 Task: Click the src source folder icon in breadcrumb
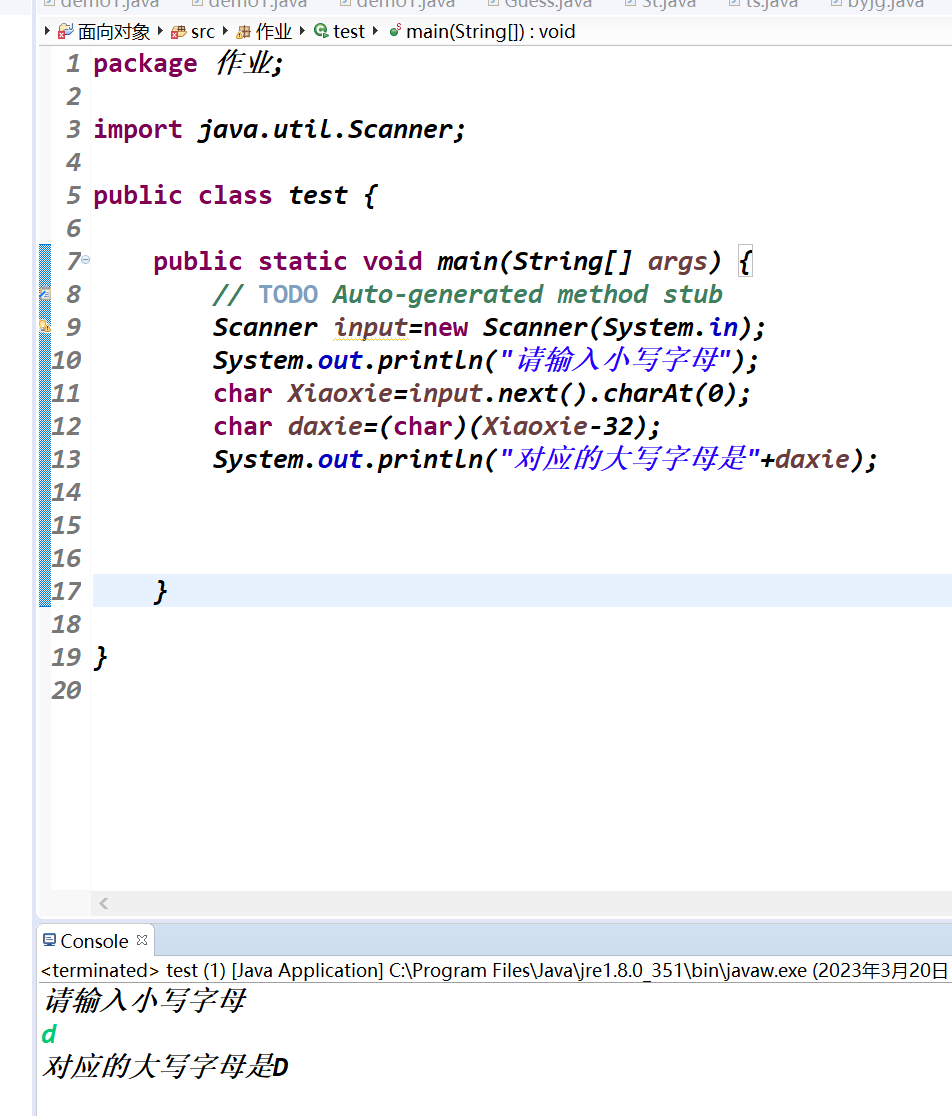pos(179,32)
